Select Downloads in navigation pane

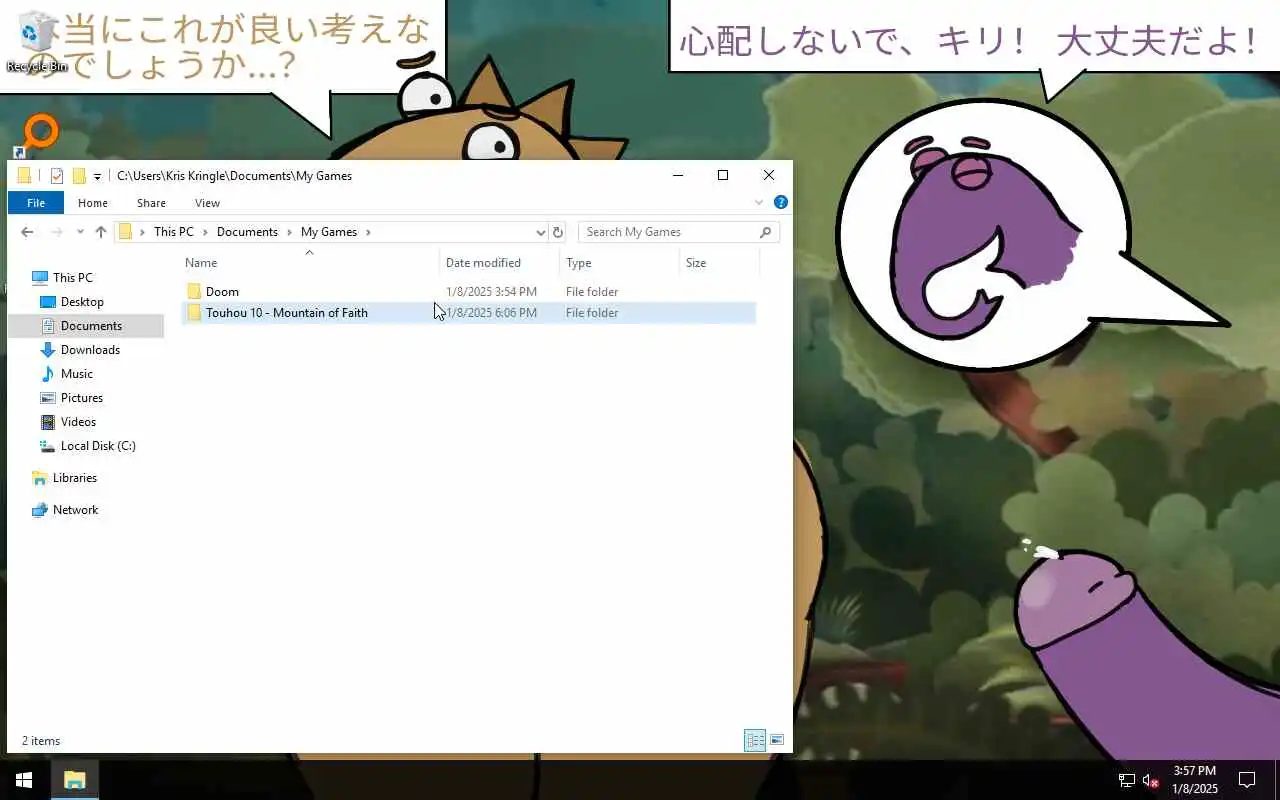click(90, 350)
